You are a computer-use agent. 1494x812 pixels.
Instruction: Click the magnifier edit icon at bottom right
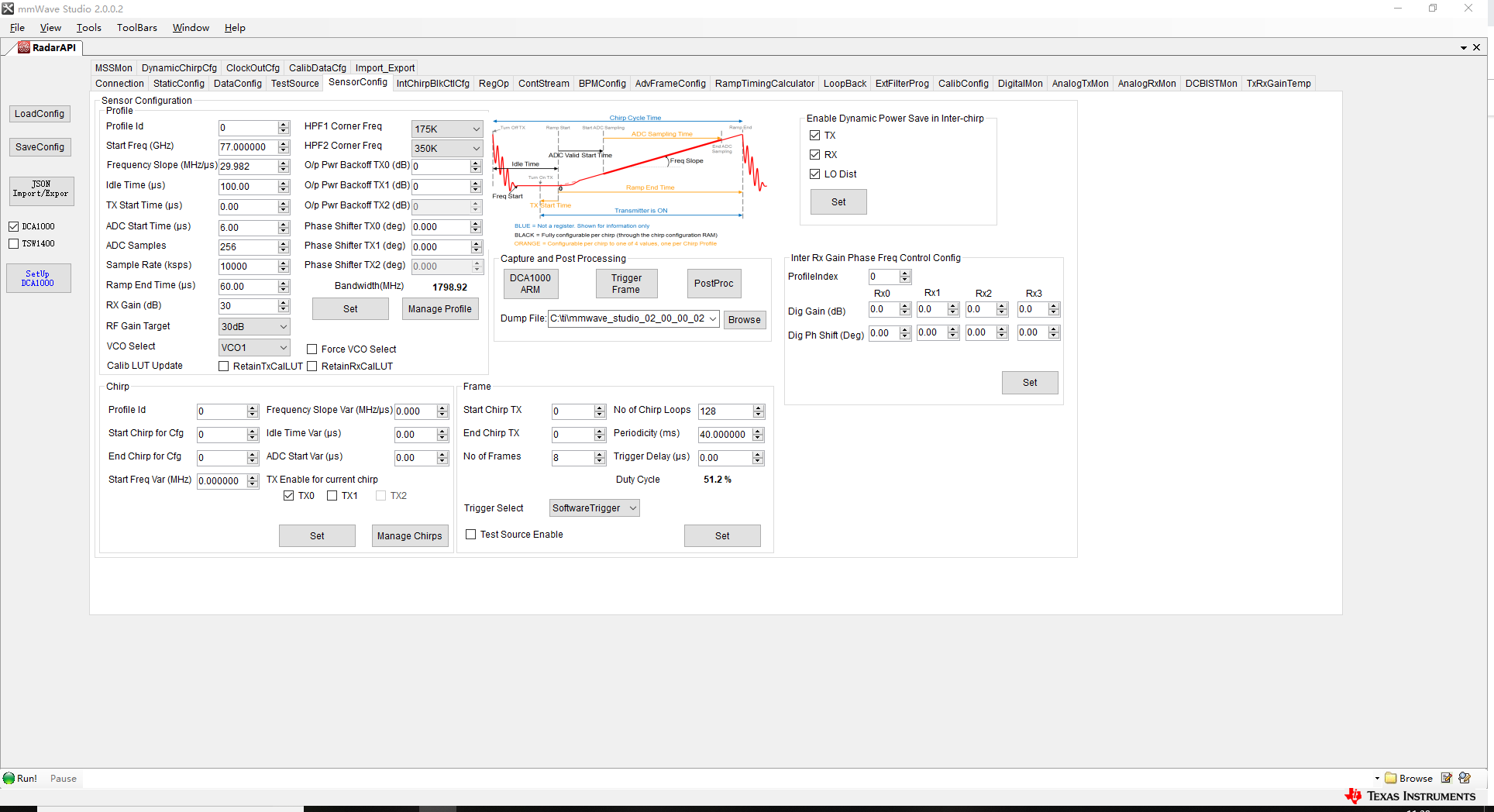point(1465,778)
